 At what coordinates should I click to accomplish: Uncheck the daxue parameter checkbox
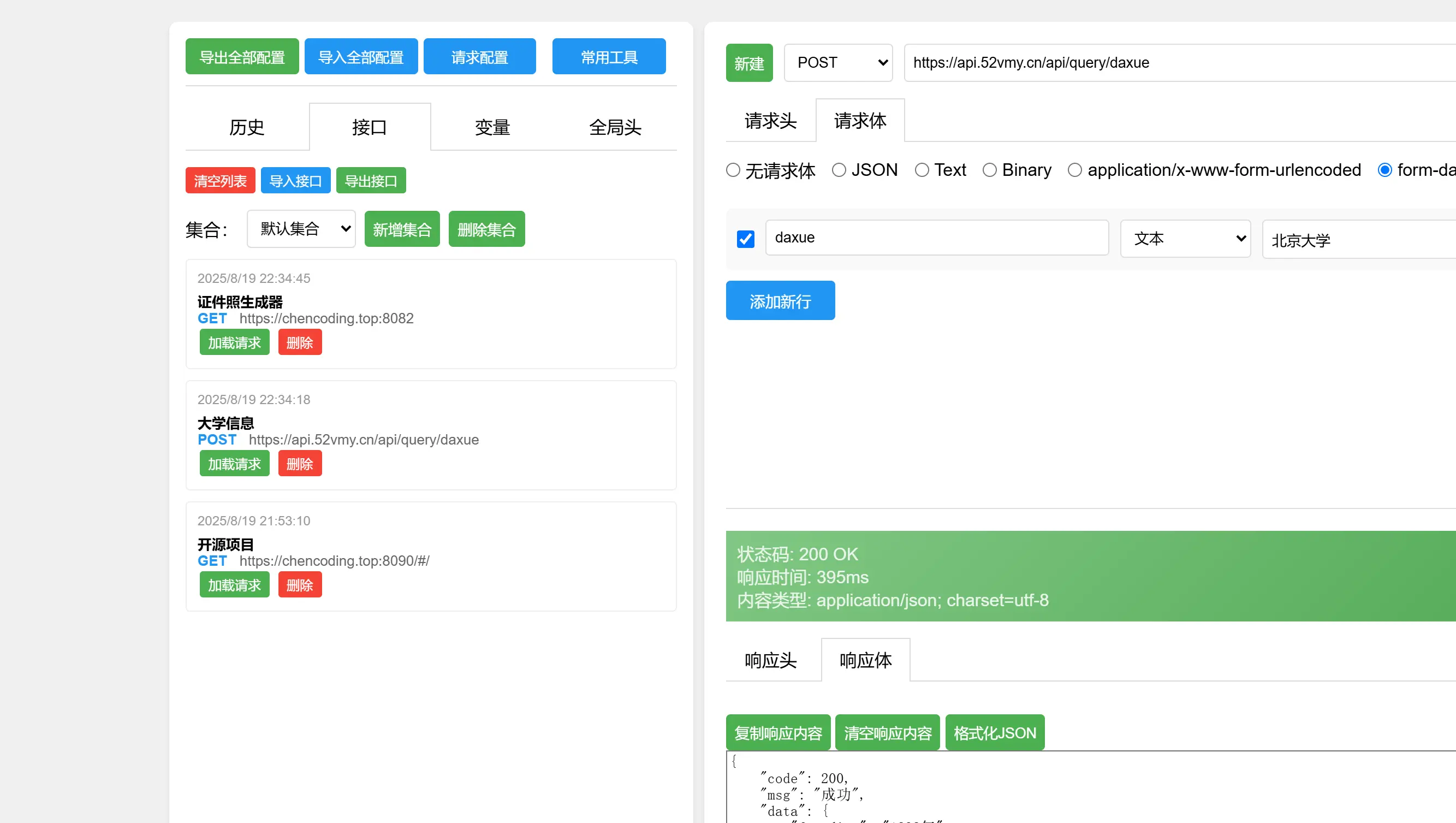click(746, 239)
